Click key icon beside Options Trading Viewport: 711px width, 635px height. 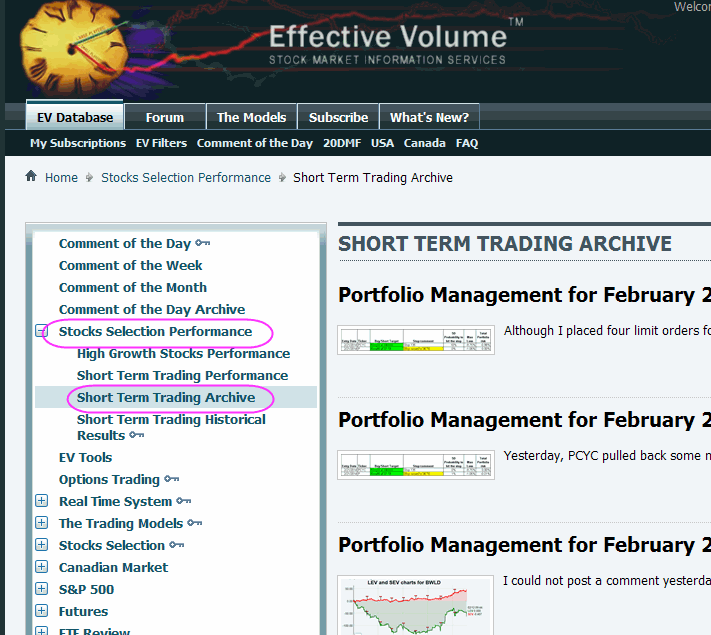click(x=172, y=479)
